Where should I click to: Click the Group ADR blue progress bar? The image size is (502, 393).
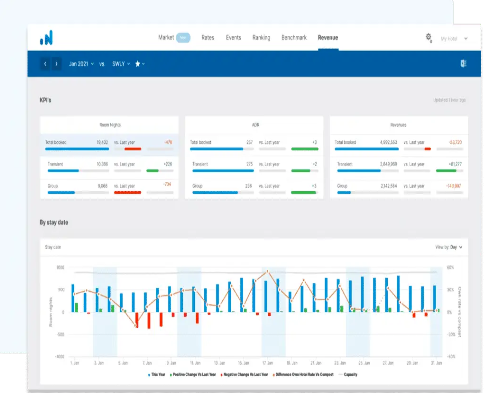click(x=215, y=192)
